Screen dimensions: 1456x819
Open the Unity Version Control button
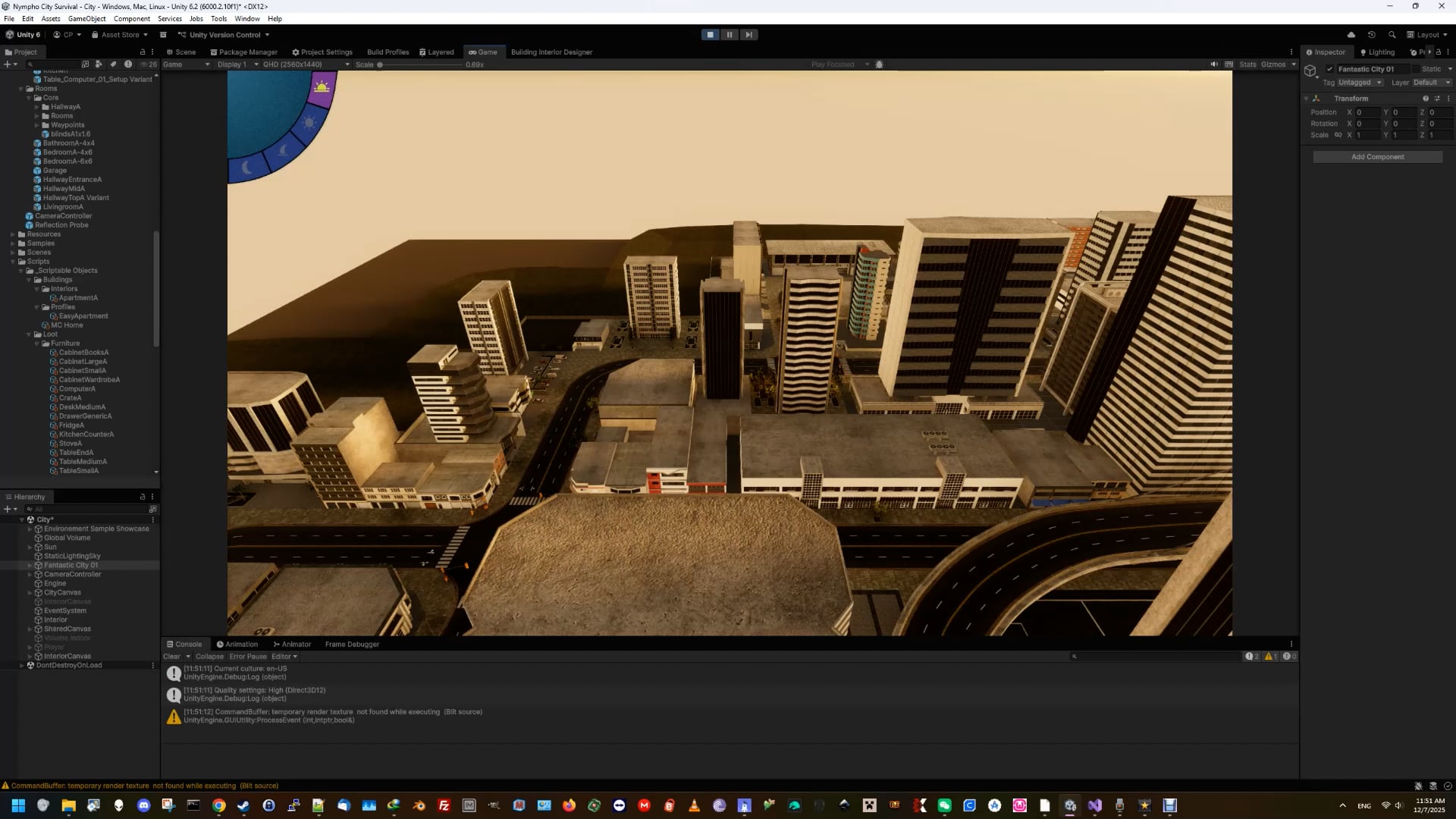click(224, 35)
